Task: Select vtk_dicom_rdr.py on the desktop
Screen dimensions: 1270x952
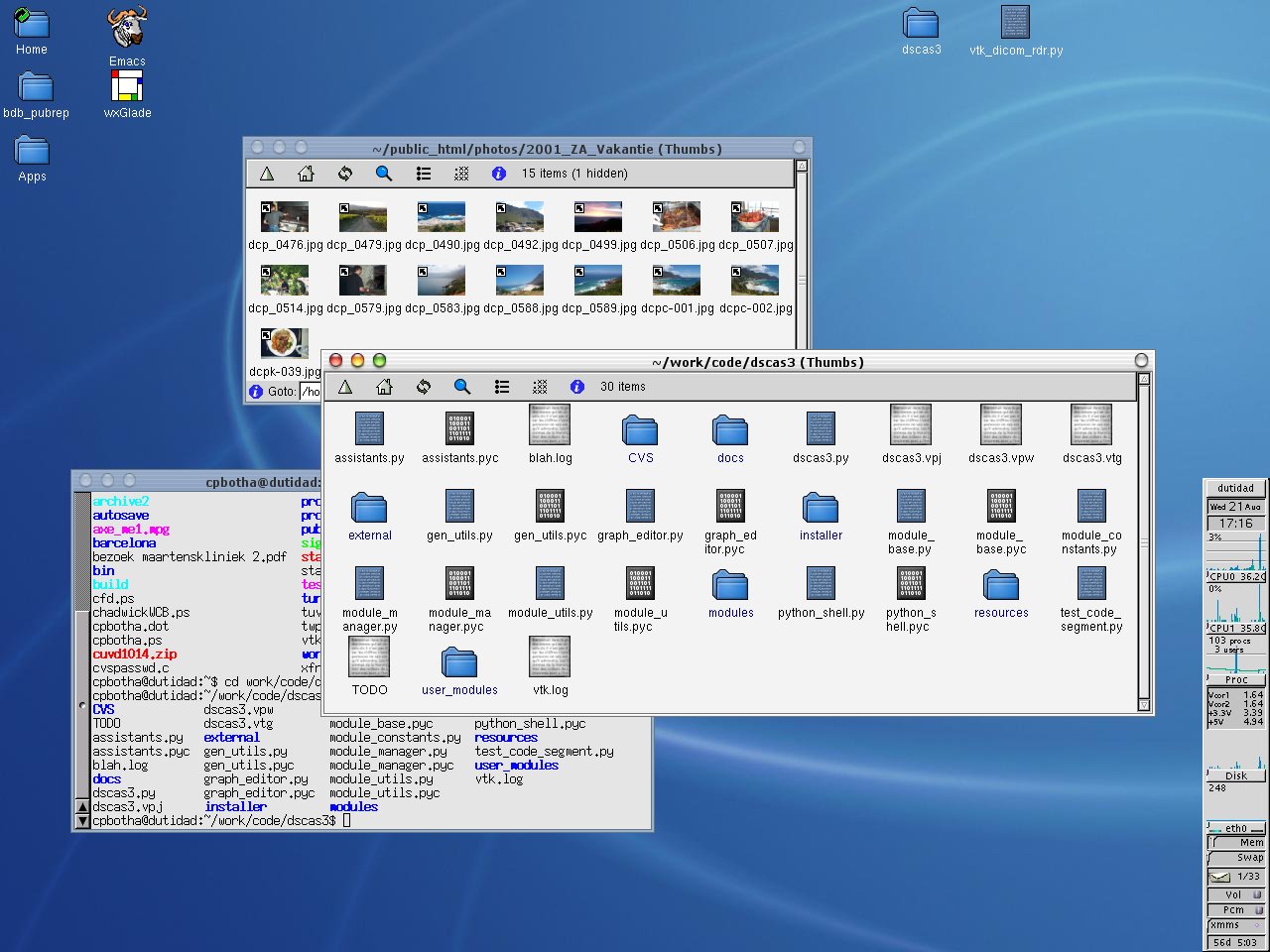Action: pos(1015,23)
